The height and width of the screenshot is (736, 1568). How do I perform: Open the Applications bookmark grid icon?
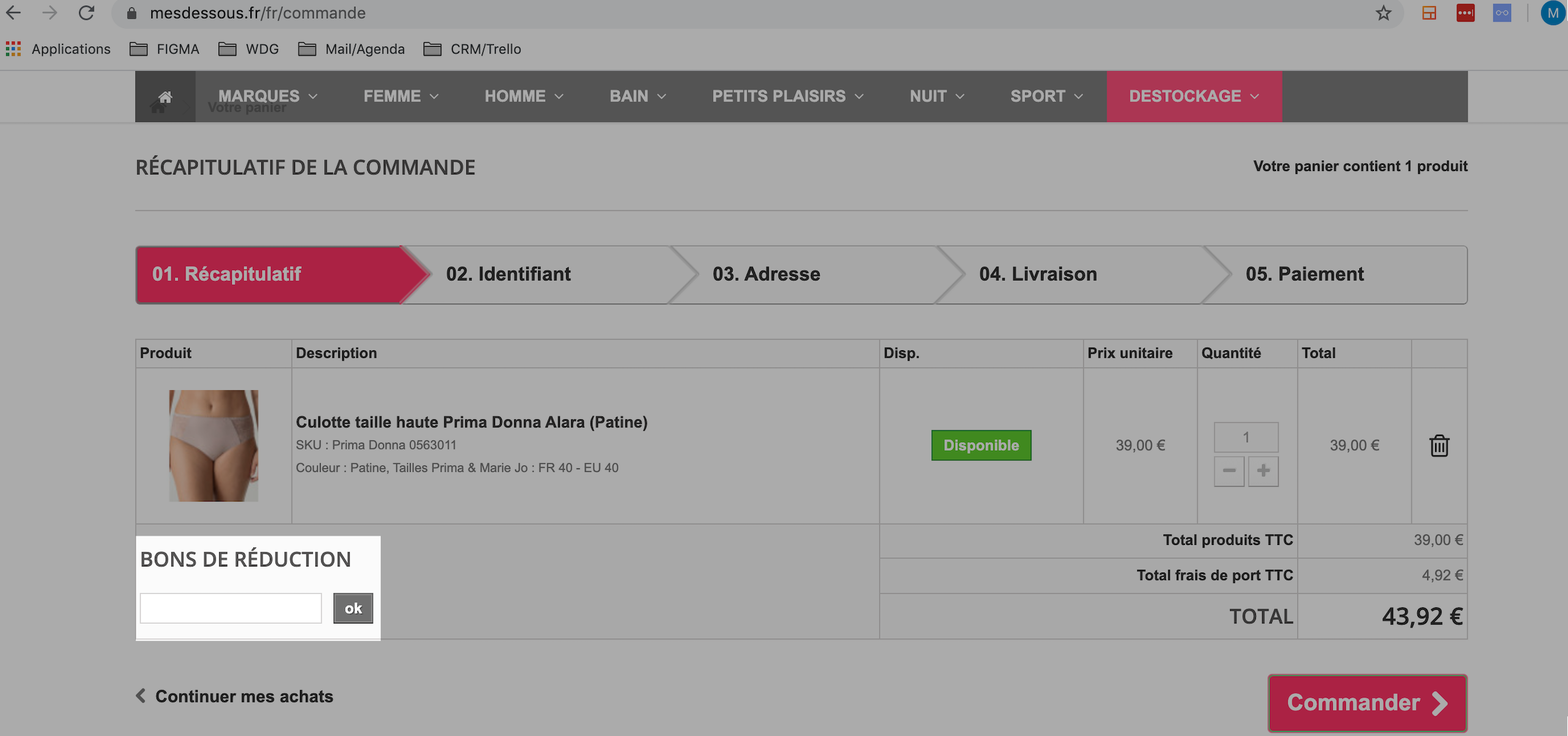coord(13,49)
